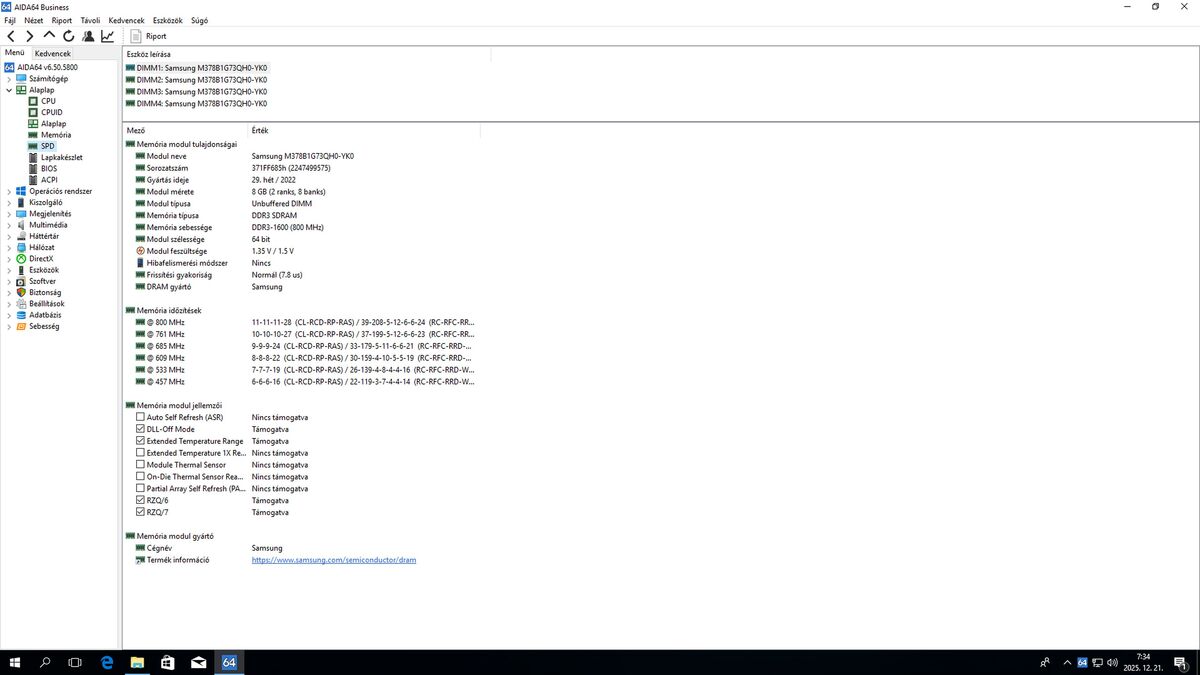Click the Forward navigation arrow
The height and width of the screenshot is (675, 1200).
point(30,36)
